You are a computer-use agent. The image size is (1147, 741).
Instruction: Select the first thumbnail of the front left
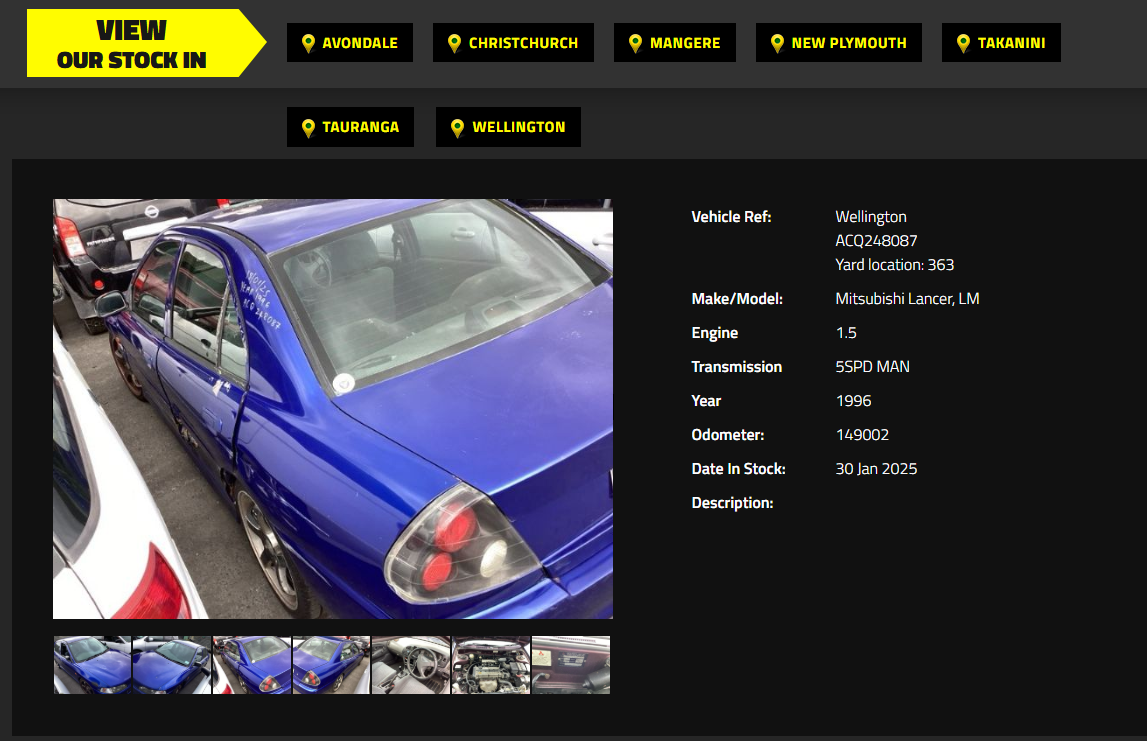click(x=92, y=665)
